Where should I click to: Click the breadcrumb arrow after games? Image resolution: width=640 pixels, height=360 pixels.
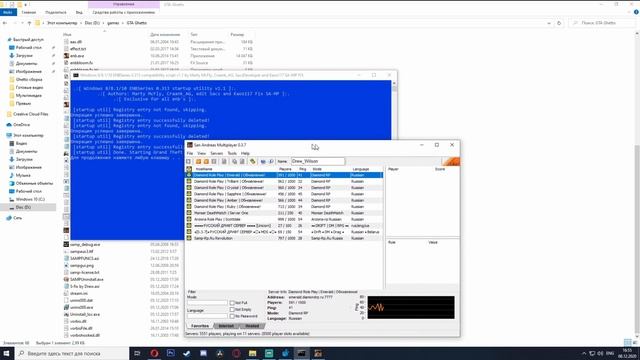pyautogui.click(x=123, y=23)
